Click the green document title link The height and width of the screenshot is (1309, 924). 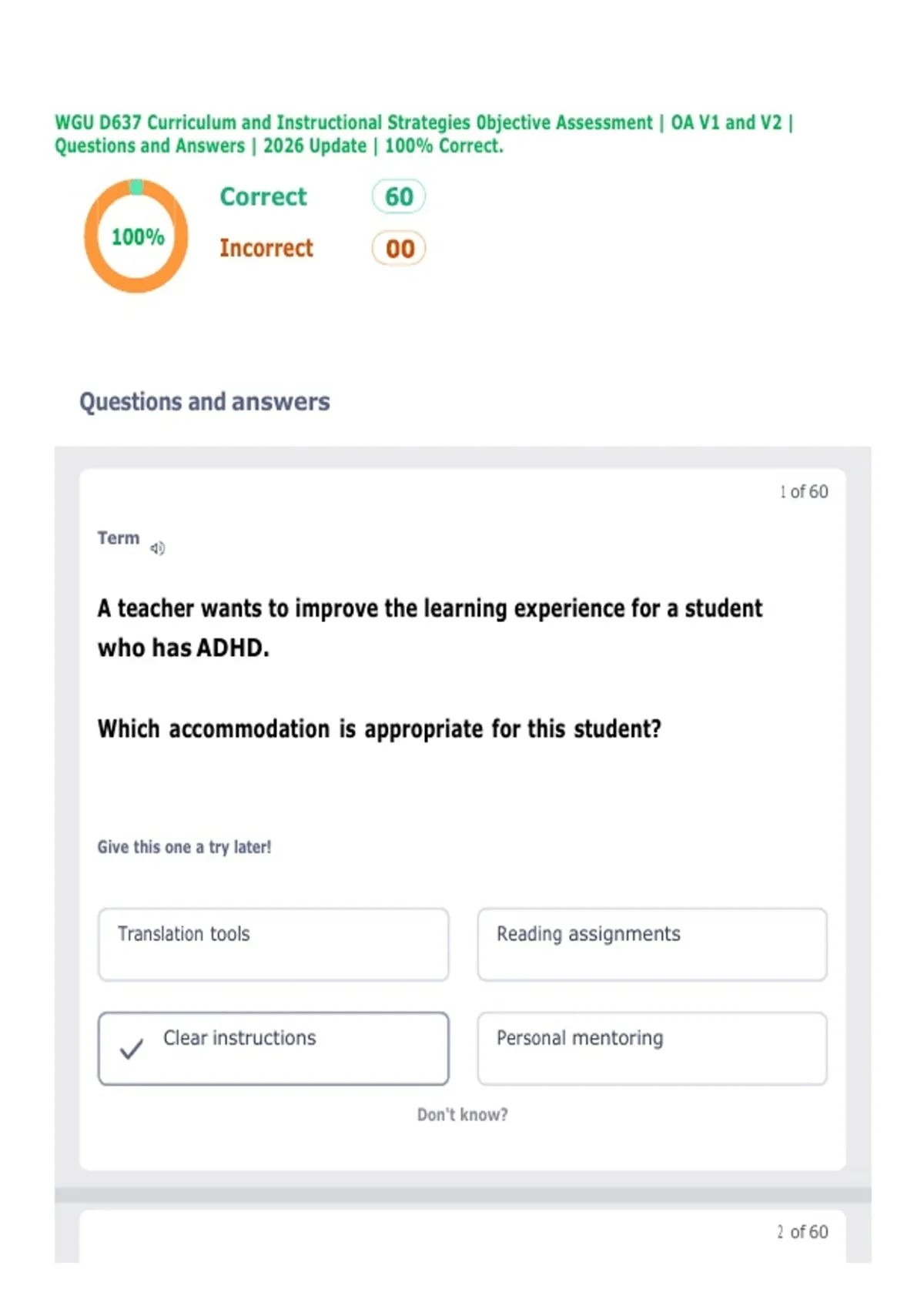pyautogui.click(x=423, y=134)
